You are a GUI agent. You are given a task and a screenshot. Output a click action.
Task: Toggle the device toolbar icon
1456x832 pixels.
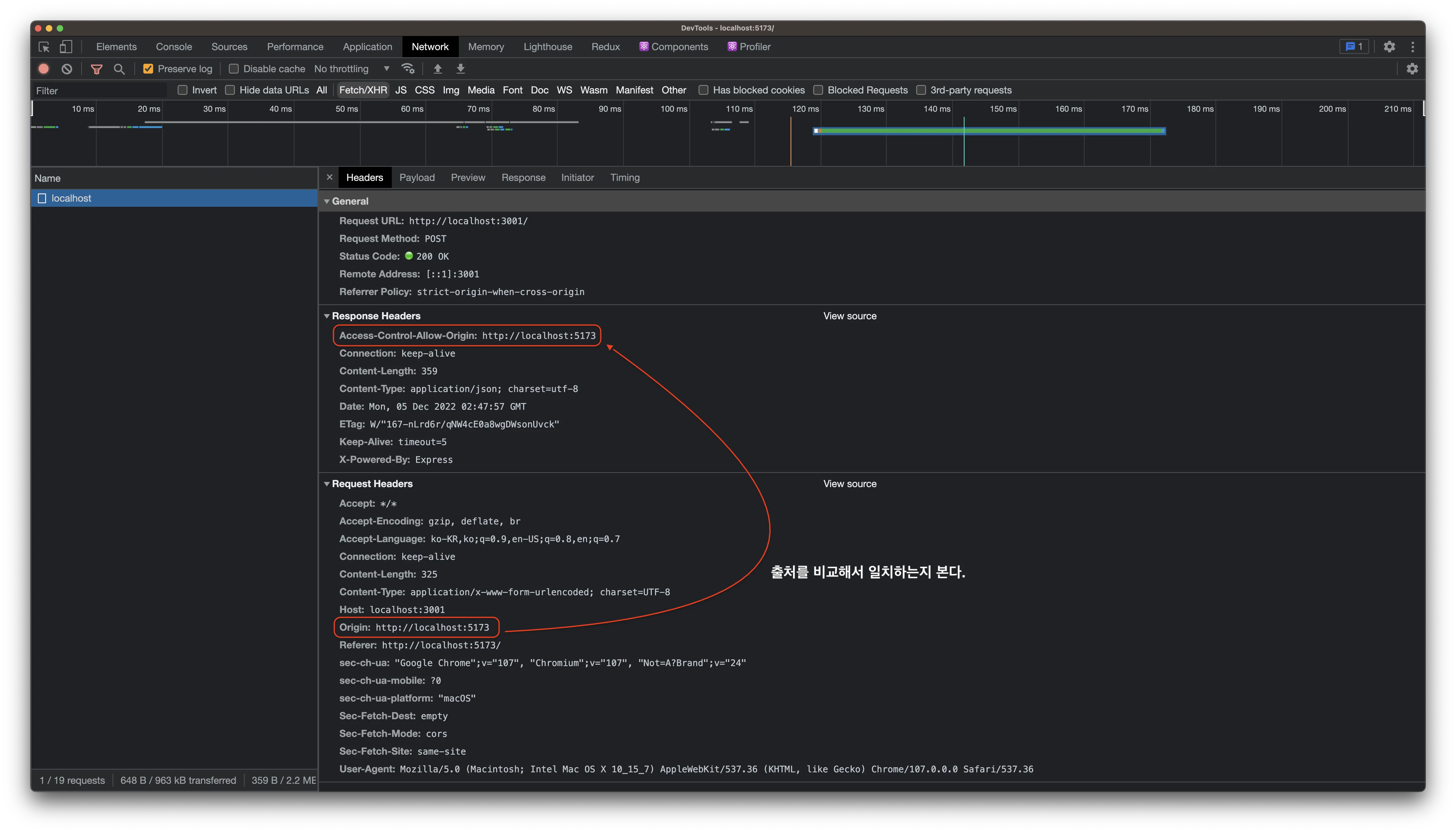click(66, 47)
